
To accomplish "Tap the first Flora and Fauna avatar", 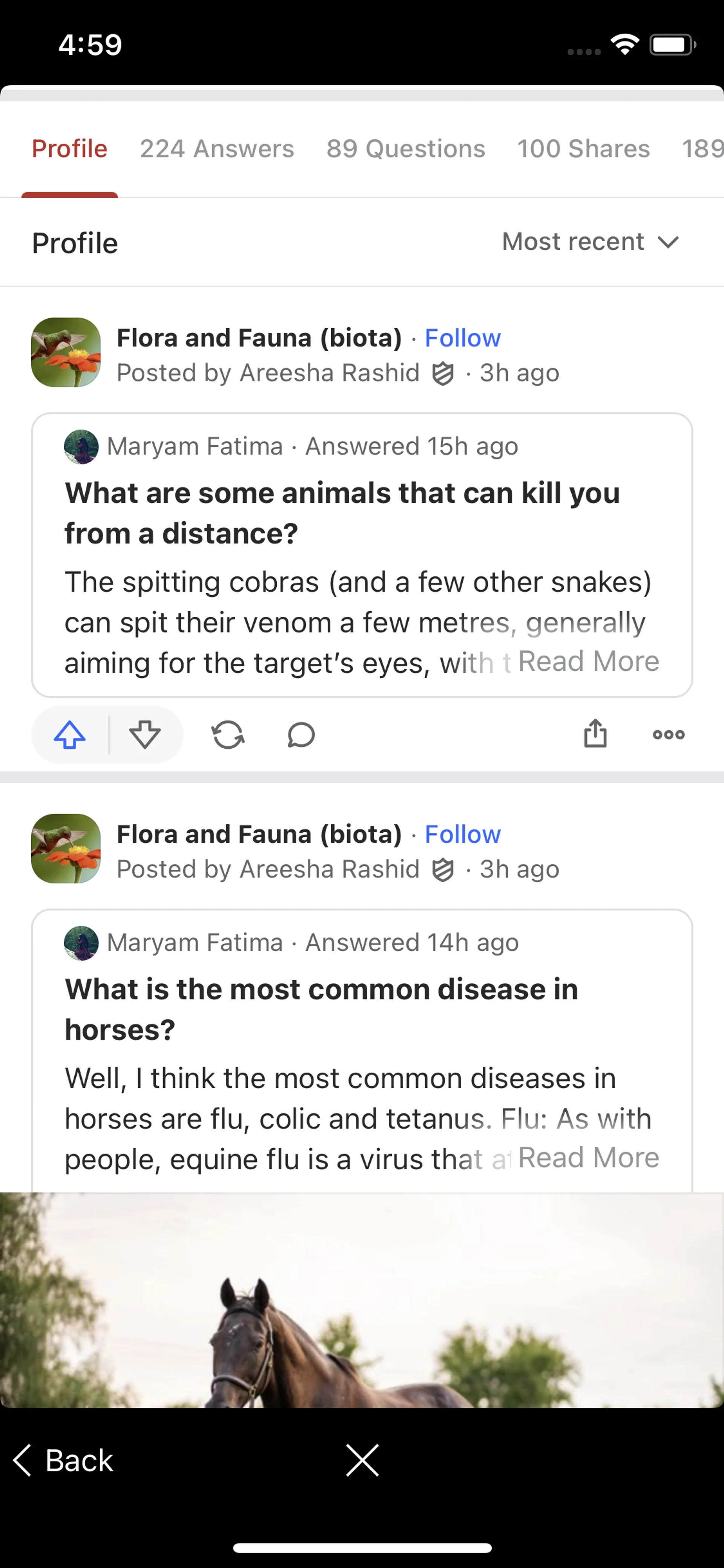I will pyautogui.click(x=66, y=352).
